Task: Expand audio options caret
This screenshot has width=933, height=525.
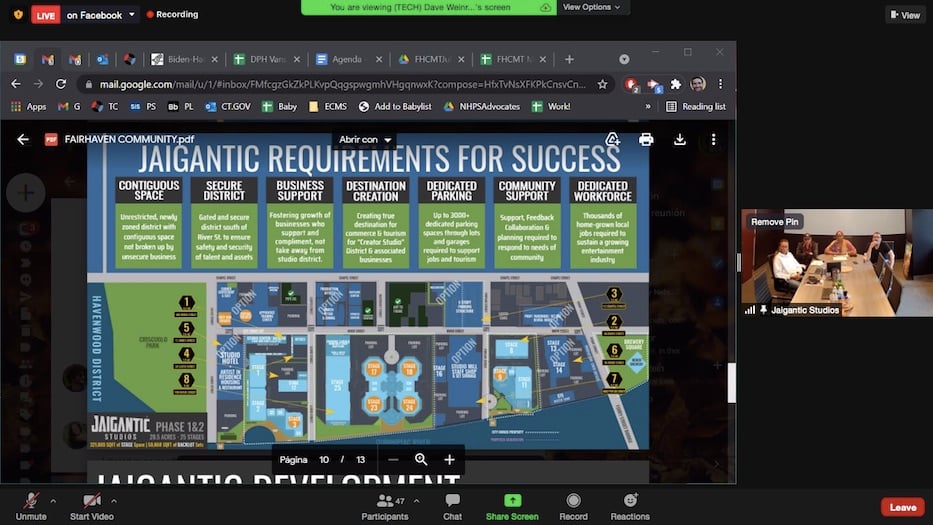Action: point(54,501)
